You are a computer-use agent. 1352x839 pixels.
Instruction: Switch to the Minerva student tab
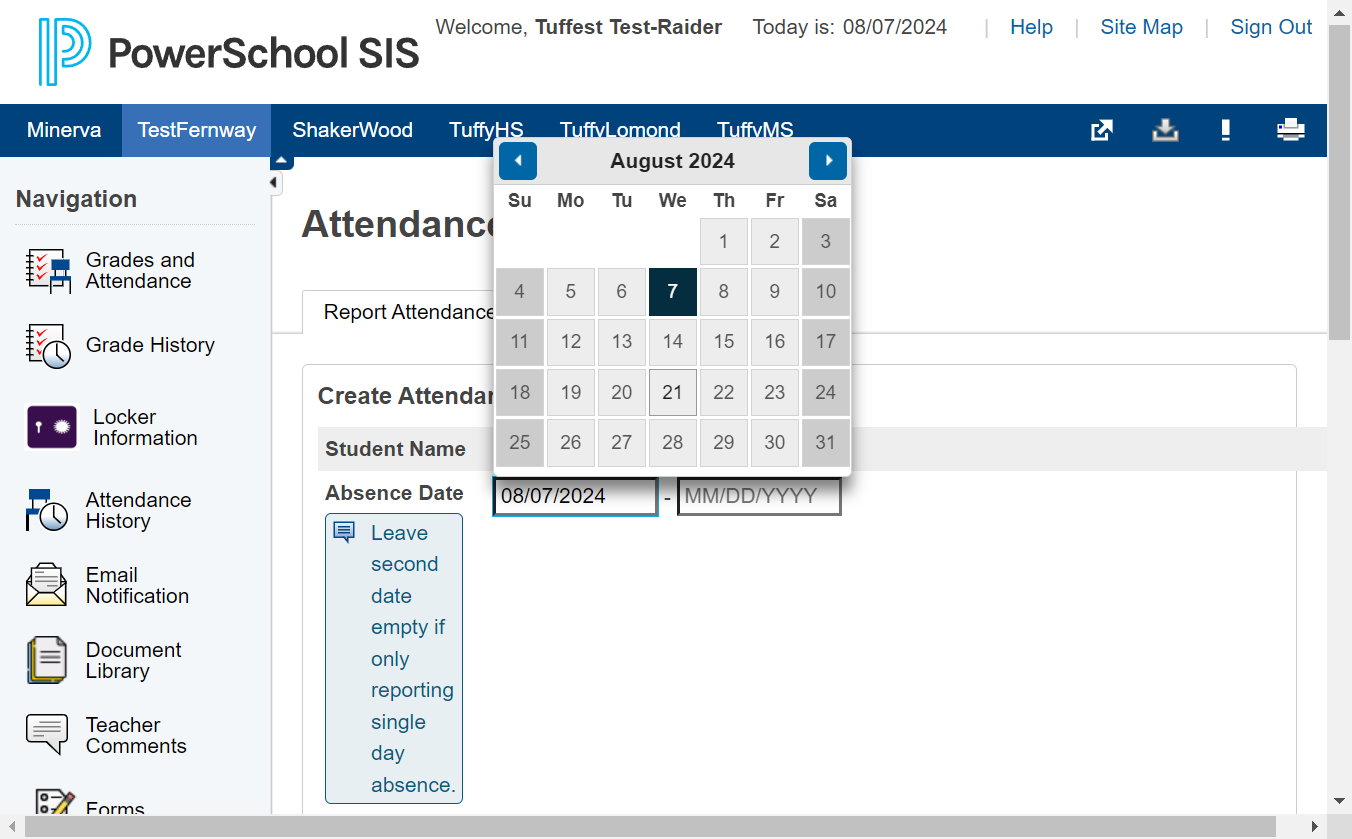[x=64, y=130]
